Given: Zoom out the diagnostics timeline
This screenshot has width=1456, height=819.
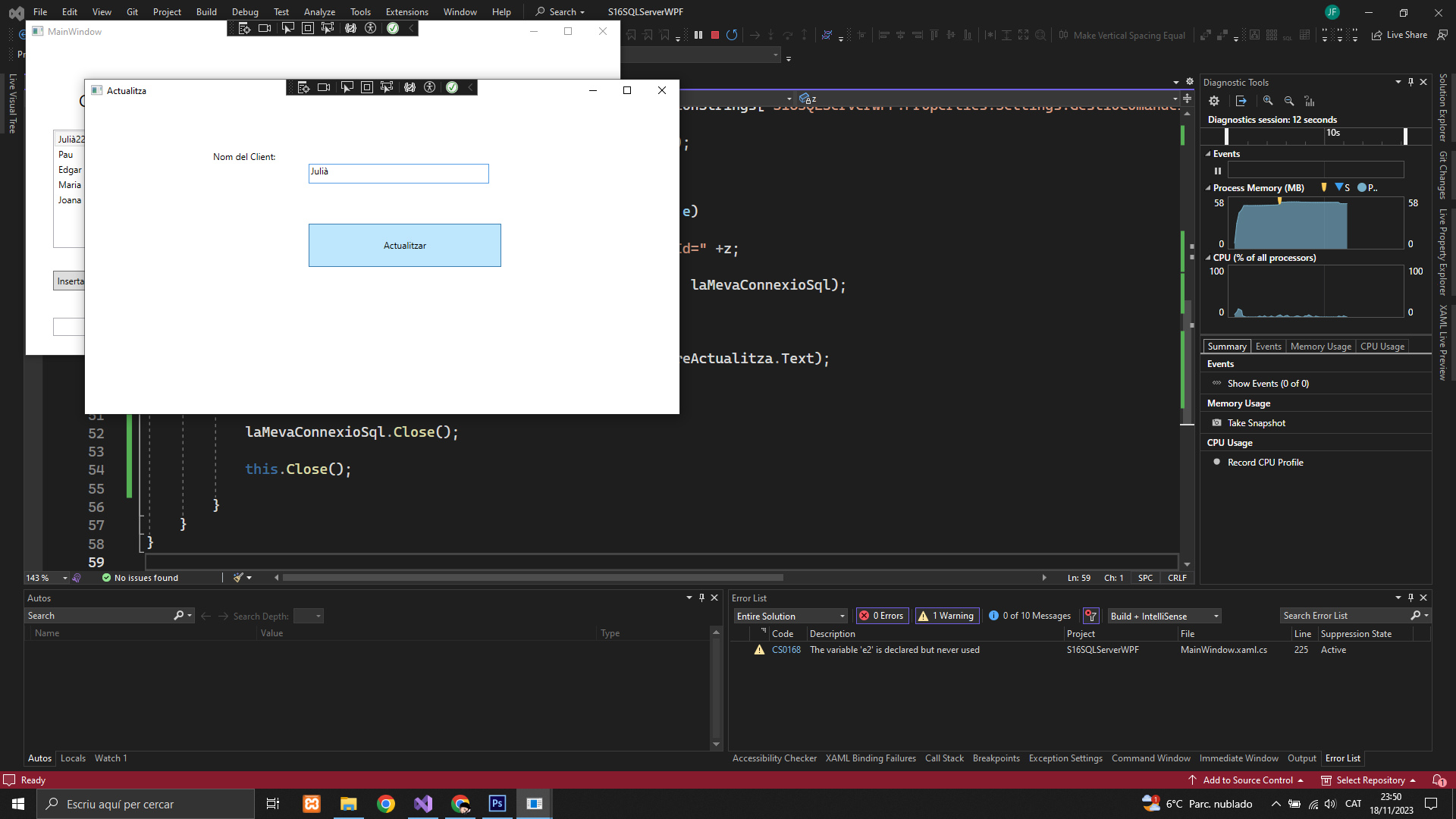Looking at the screenshot, I should click(x=1289, y=101).
